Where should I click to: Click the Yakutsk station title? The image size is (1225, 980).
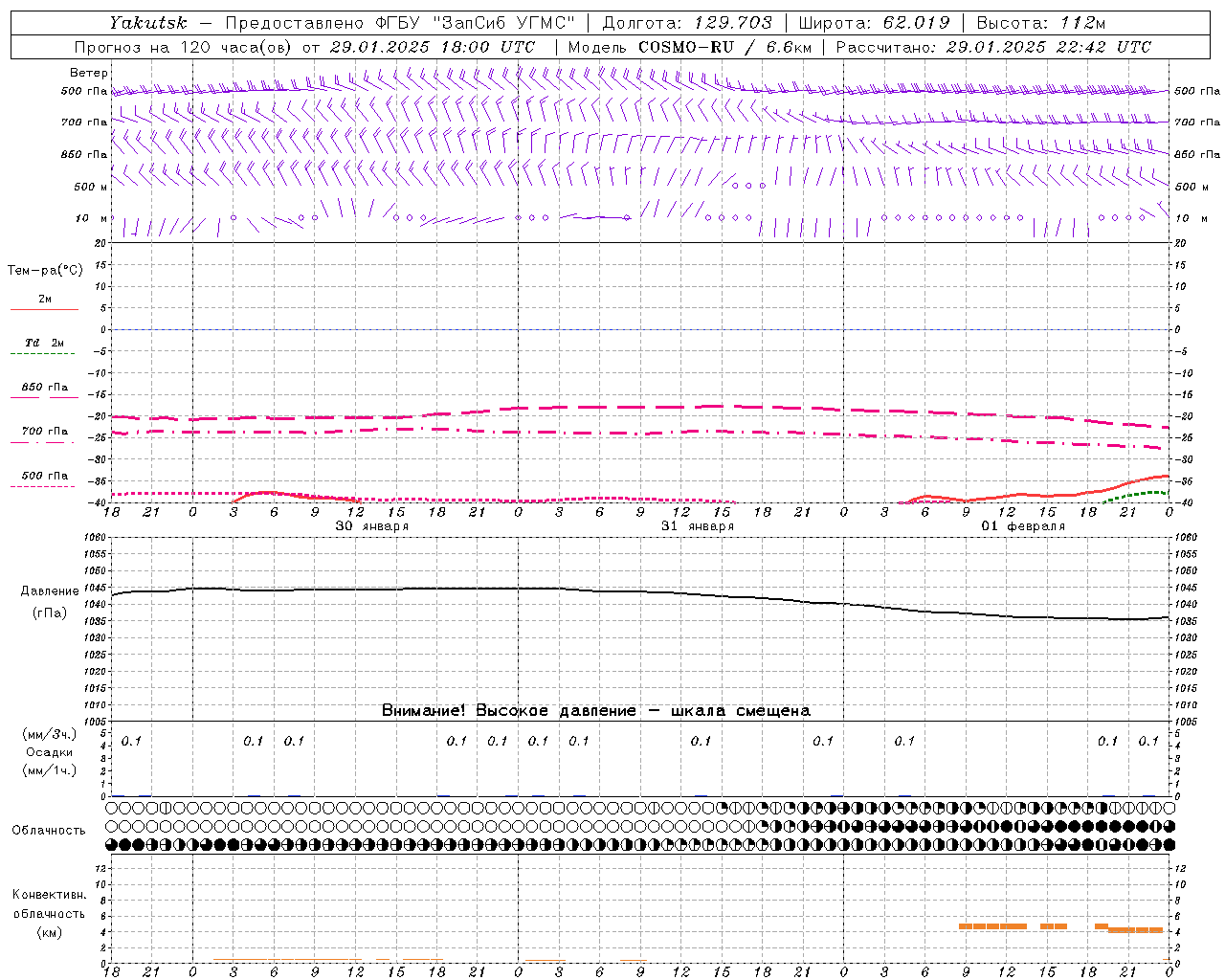coord(148,22)
